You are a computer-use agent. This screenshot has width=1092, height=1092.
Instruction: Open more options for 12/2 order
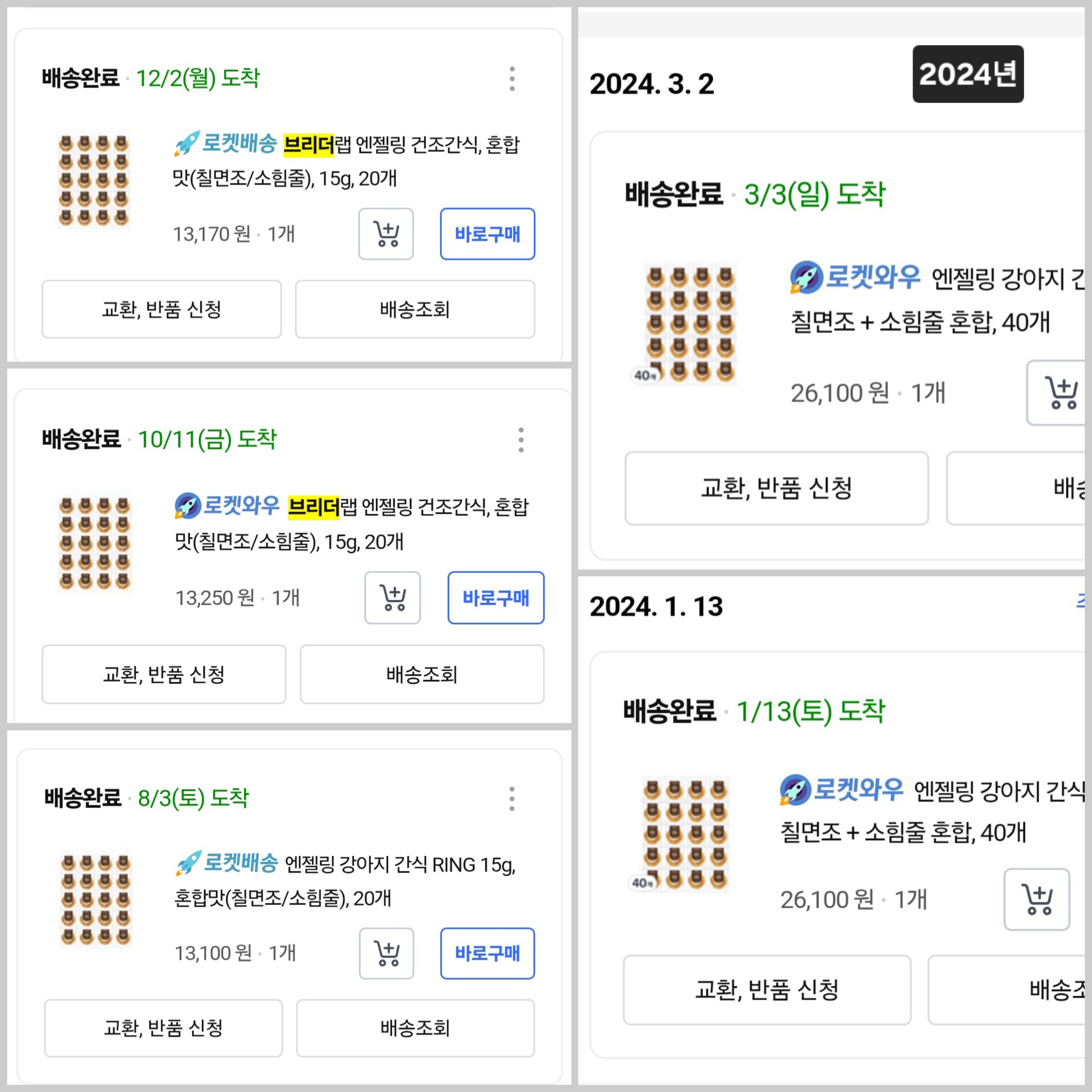click(512, 78)
